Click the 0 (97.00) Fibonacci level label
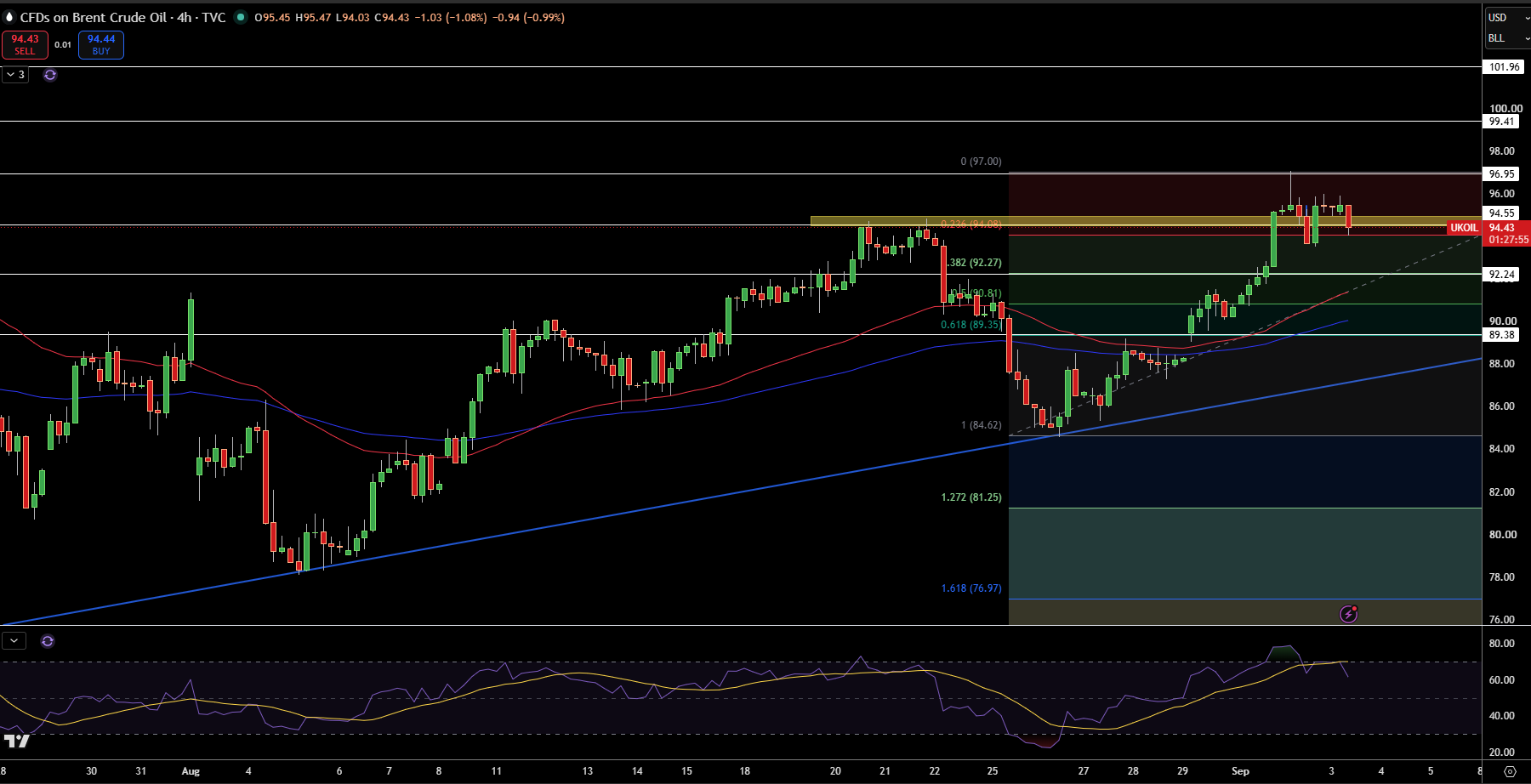The height and width of the screenshot is (784, 1531). [x=981, y=162]
